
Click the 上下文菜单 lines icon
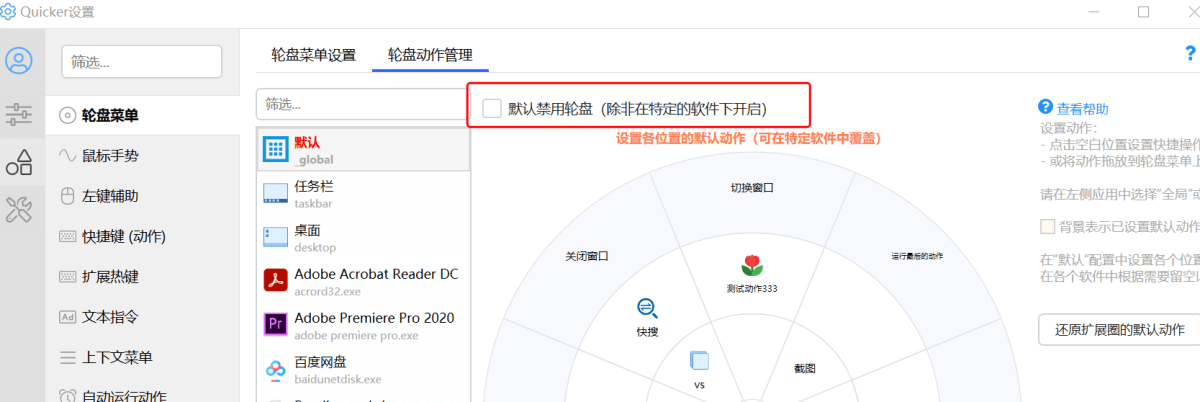point(68,357)
